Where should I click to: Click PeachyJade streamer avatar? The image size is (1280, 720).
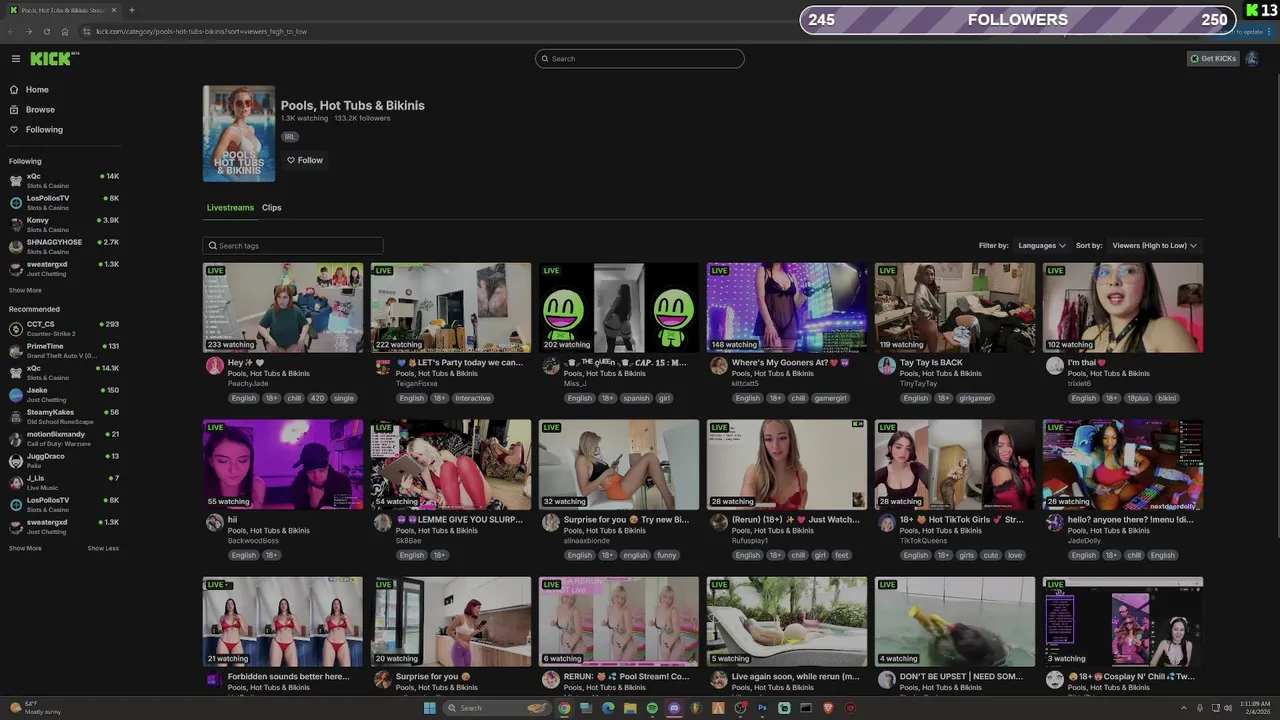(214, 366)
